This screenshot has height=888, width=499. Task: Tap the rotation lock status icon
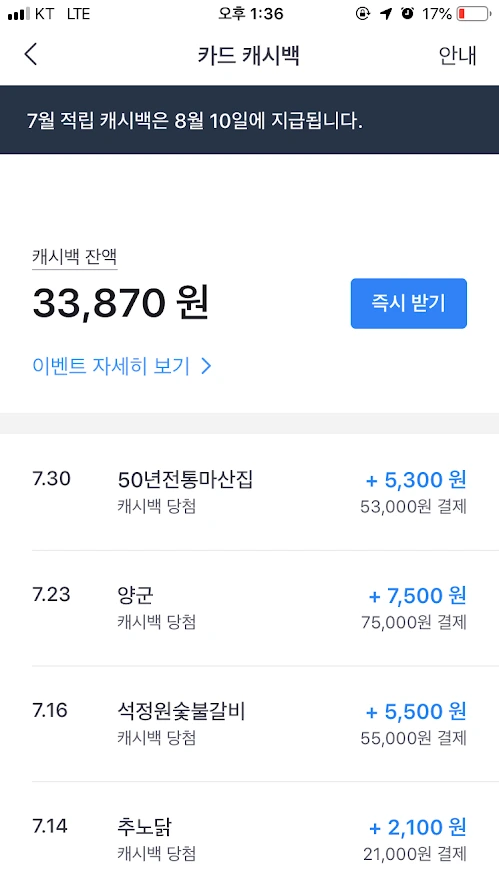(x=362, y=14)
